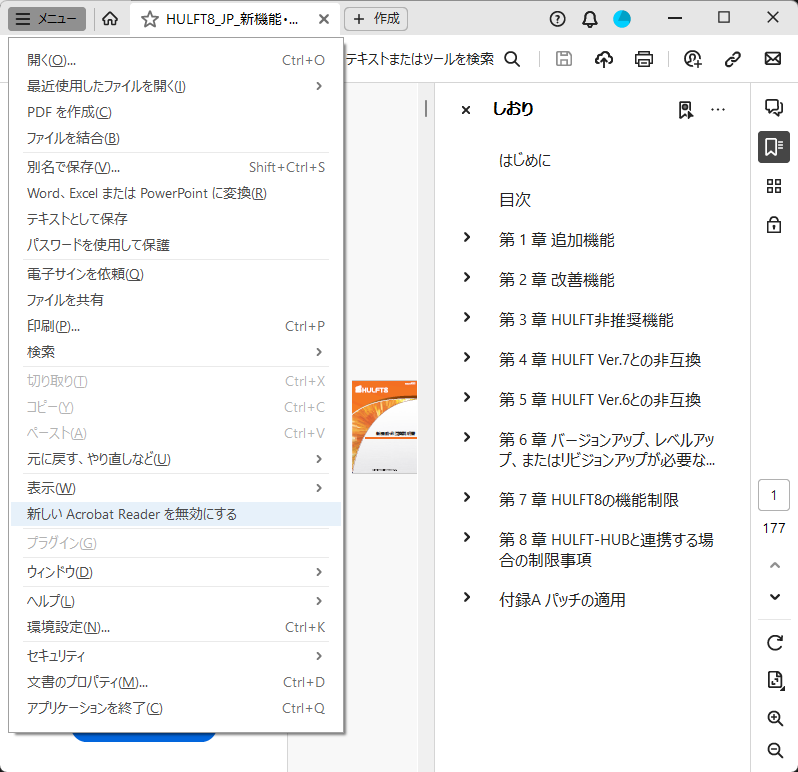
Task: Choose 印刷(P)... menu item
Action: point(176,326)
